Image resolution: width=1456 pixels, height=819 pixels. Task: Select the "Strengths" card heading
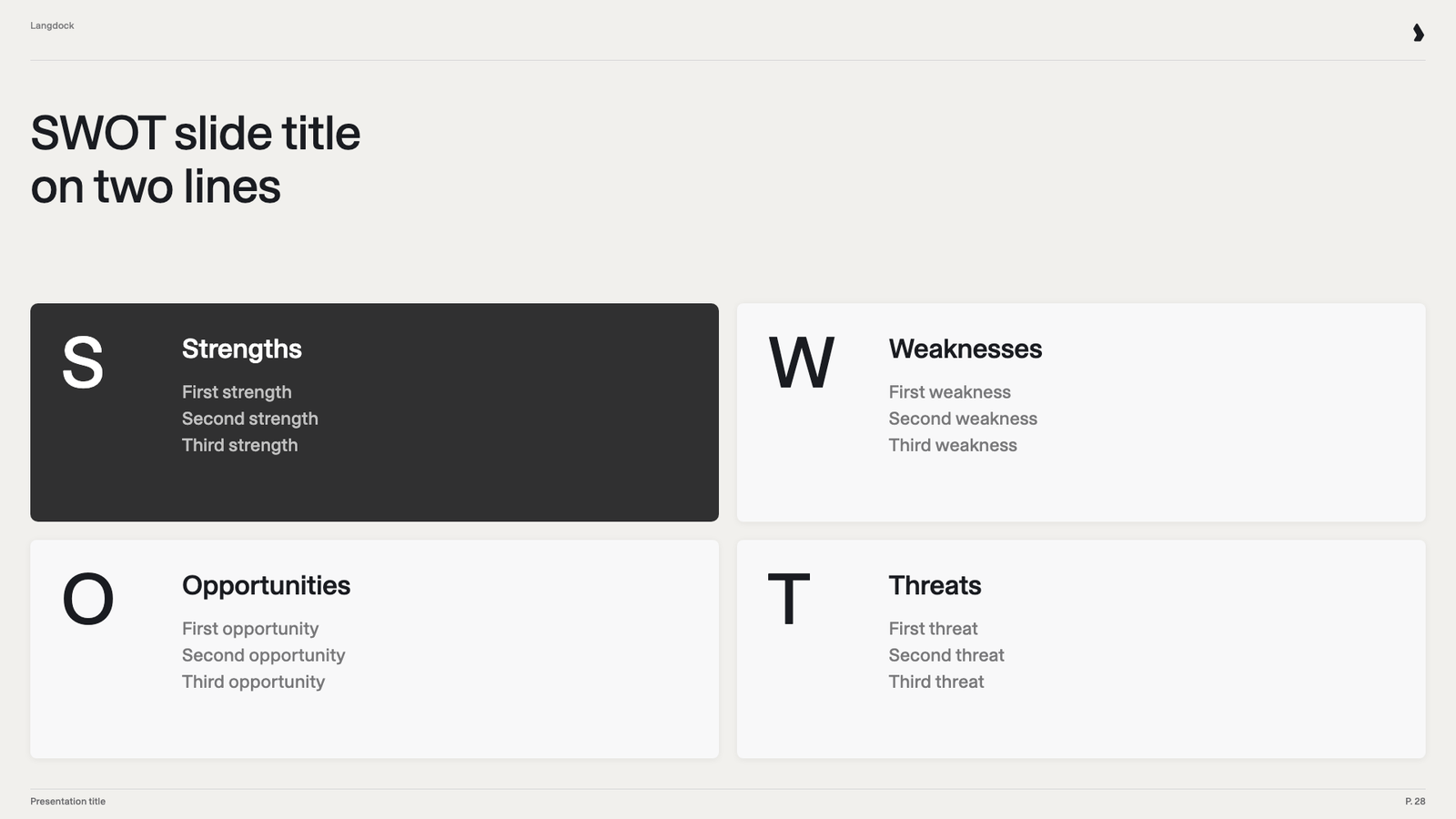tap(242, 349)
